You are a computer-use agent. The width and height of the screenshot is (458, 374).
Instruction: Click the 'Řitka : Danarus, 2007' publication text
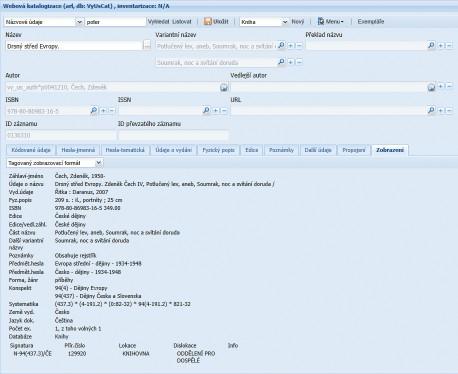81,192
